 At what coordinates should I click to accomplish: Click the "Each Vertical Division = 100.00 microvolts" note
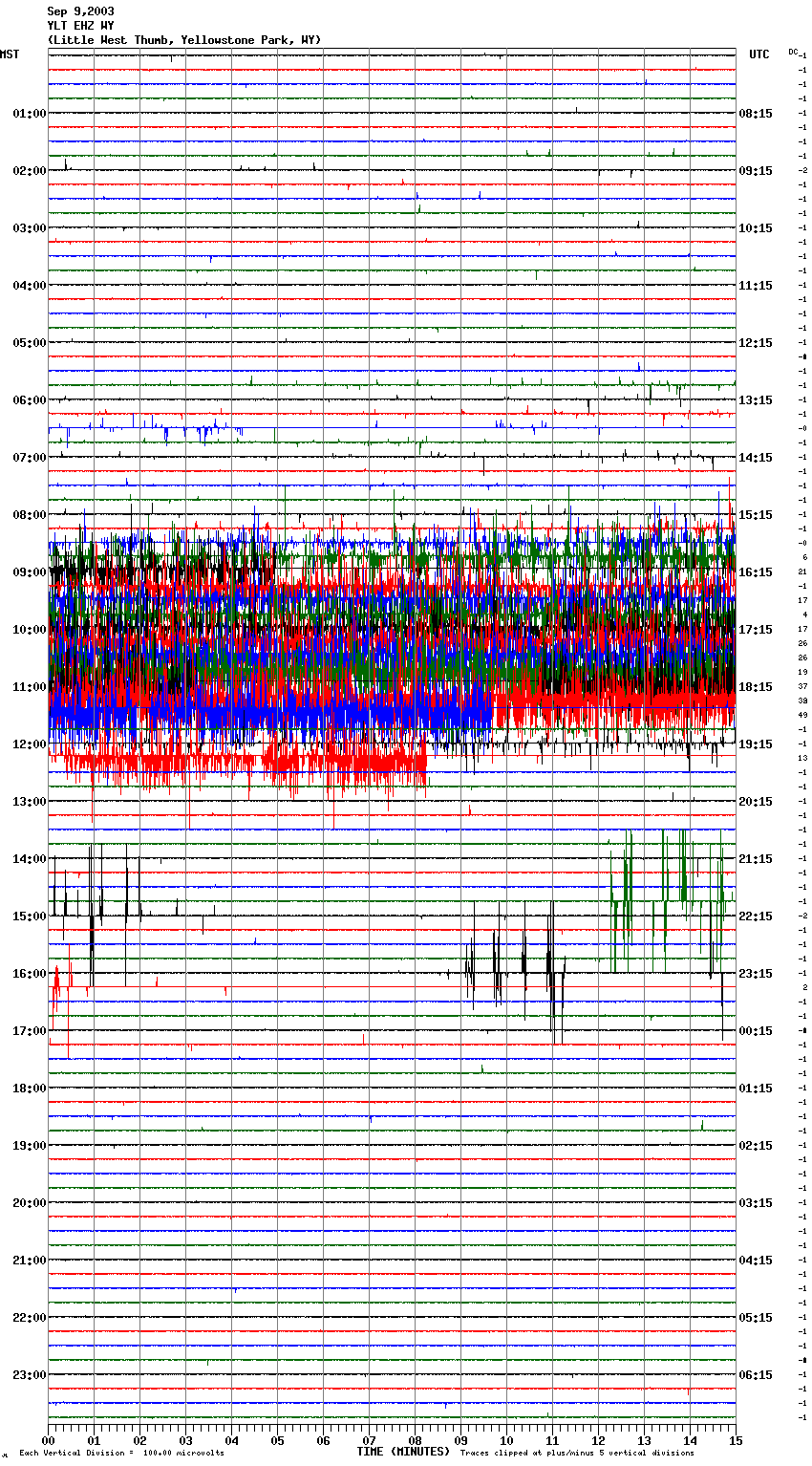click(x=121, y=1454)
